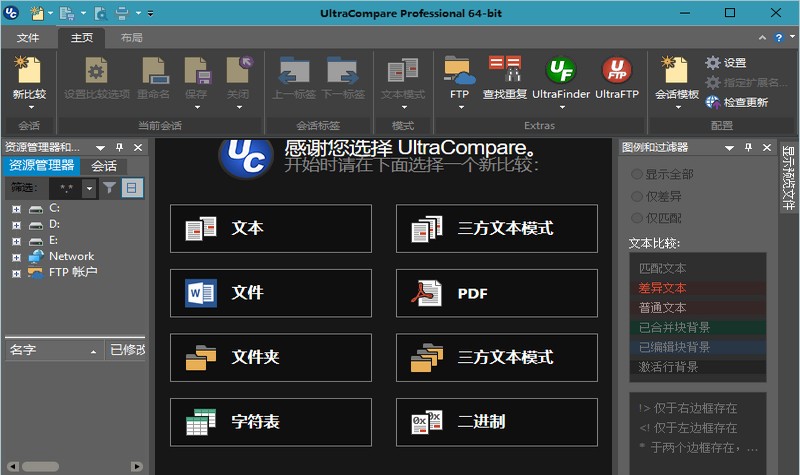The image size is (800, 475).
Task: Expand the C: drive node
Action: point(16,209)
